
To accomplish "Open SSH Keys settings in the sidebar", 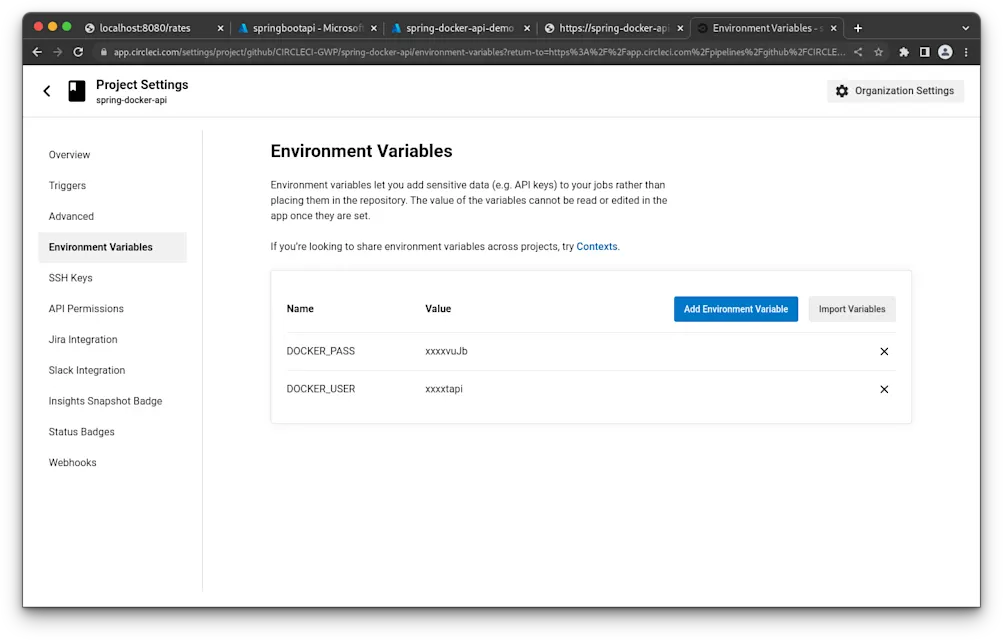I will pyautogui.click(x=70, y=277).
